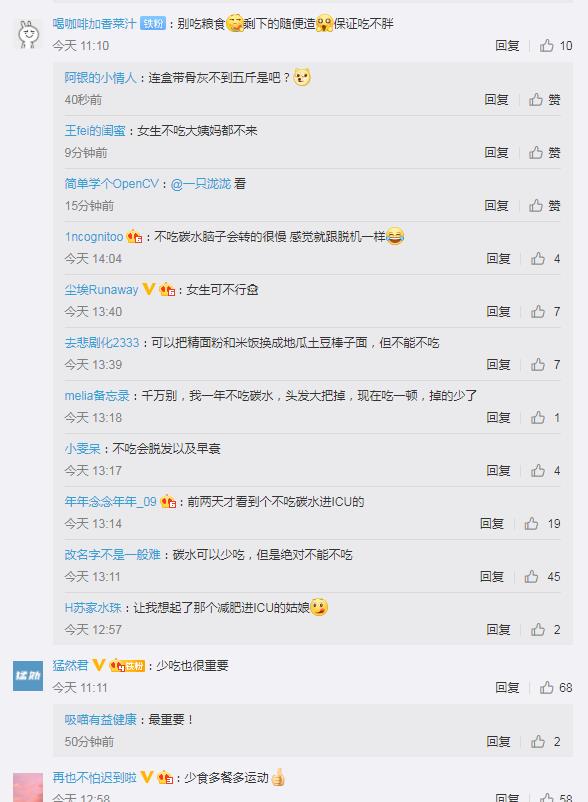
Task: Open 简单学个OpenCV's profile link
Action: coord(111,184)
